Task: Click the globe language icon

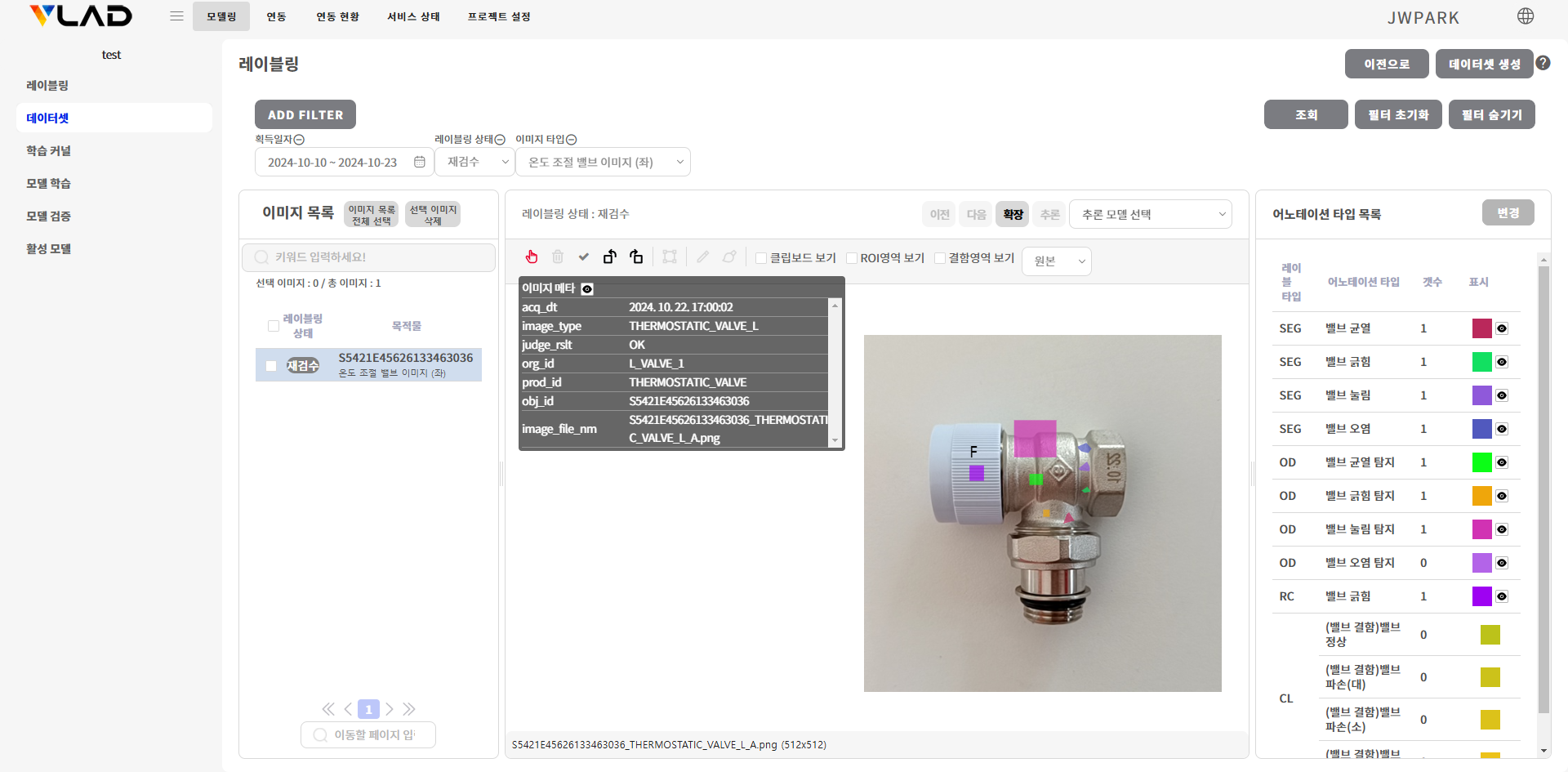Action: pyautogui.click(x=1525, y=16)
